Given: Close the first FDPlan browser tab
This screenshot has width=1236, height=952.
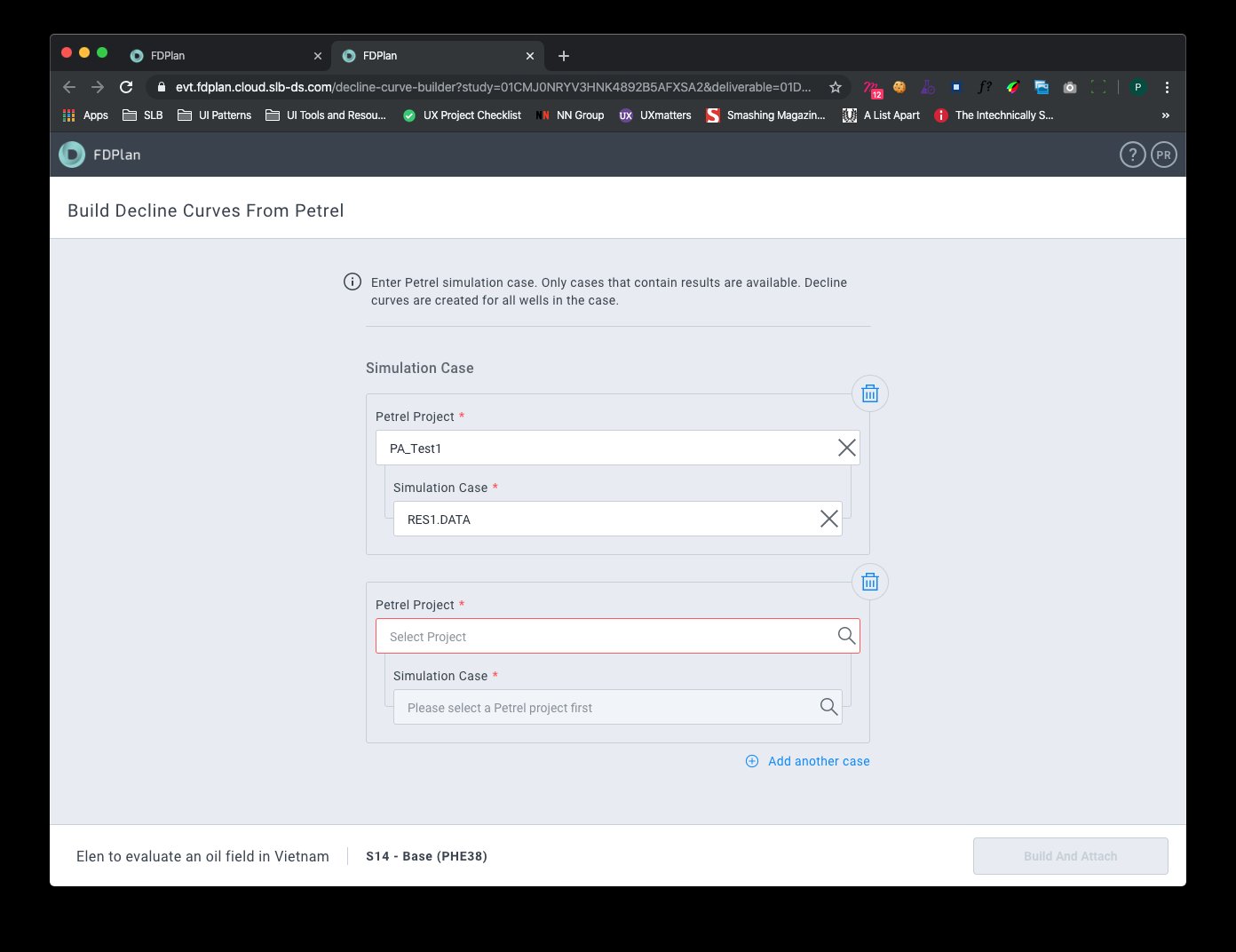Looking at the screenshot, I should tap(318, 56).
